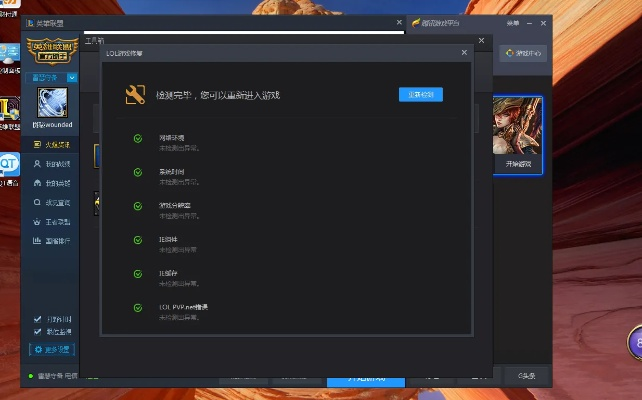Click the 英雄联盟 title bar app icon
The height and width of the screenshot is (400, 642).
pos(29,23)
